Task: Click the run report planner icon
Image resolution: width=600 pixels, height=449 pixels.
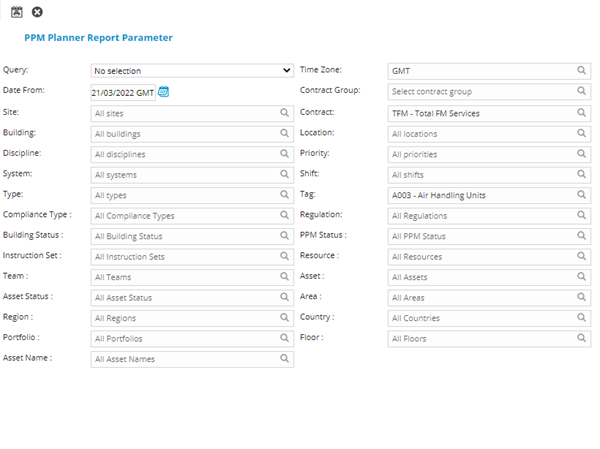Action: pyautogui.click(x=17, y=11)
